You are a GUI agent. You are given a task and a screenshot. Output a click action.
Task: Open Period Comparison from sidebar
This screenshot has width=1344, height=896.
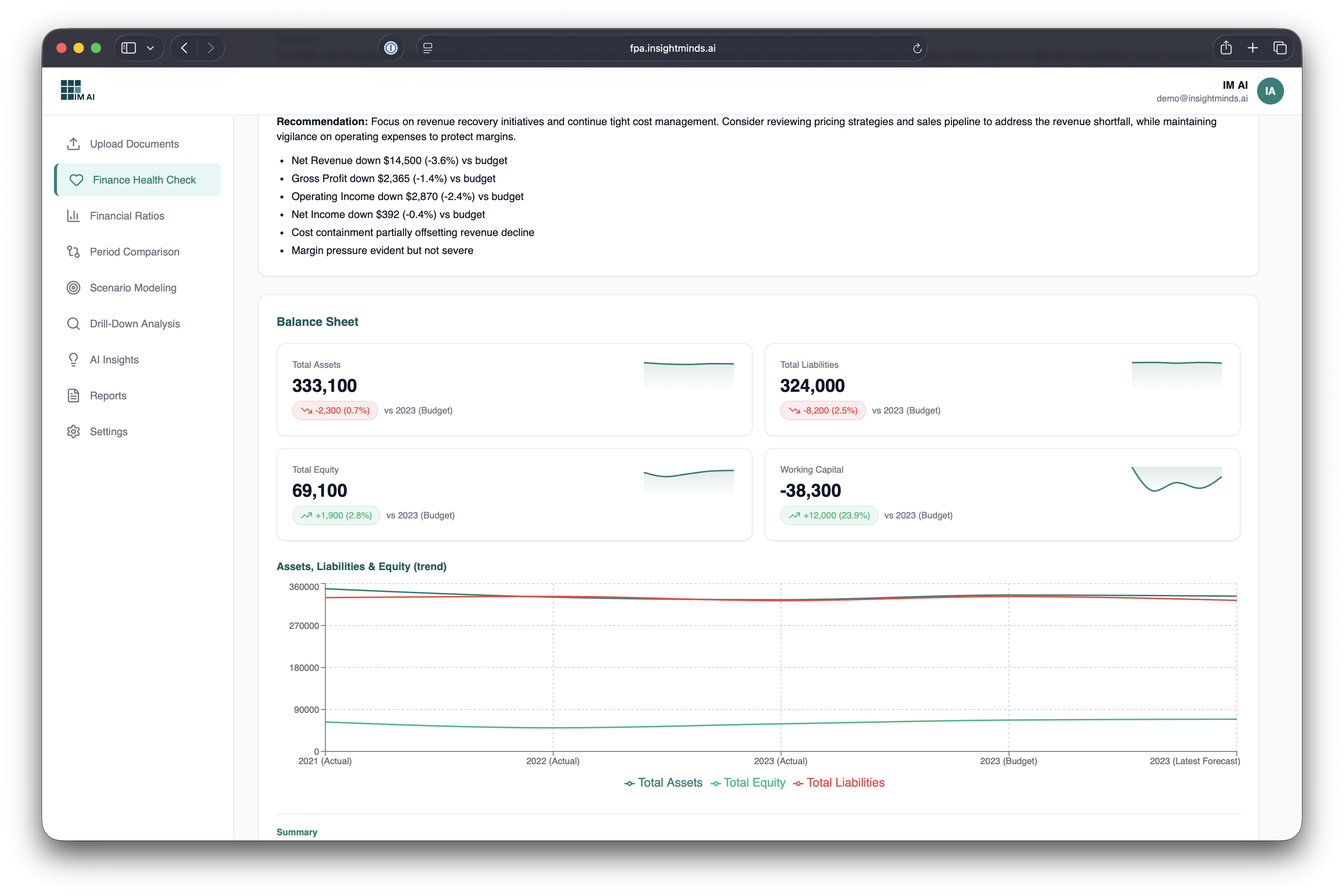(134, 252)
